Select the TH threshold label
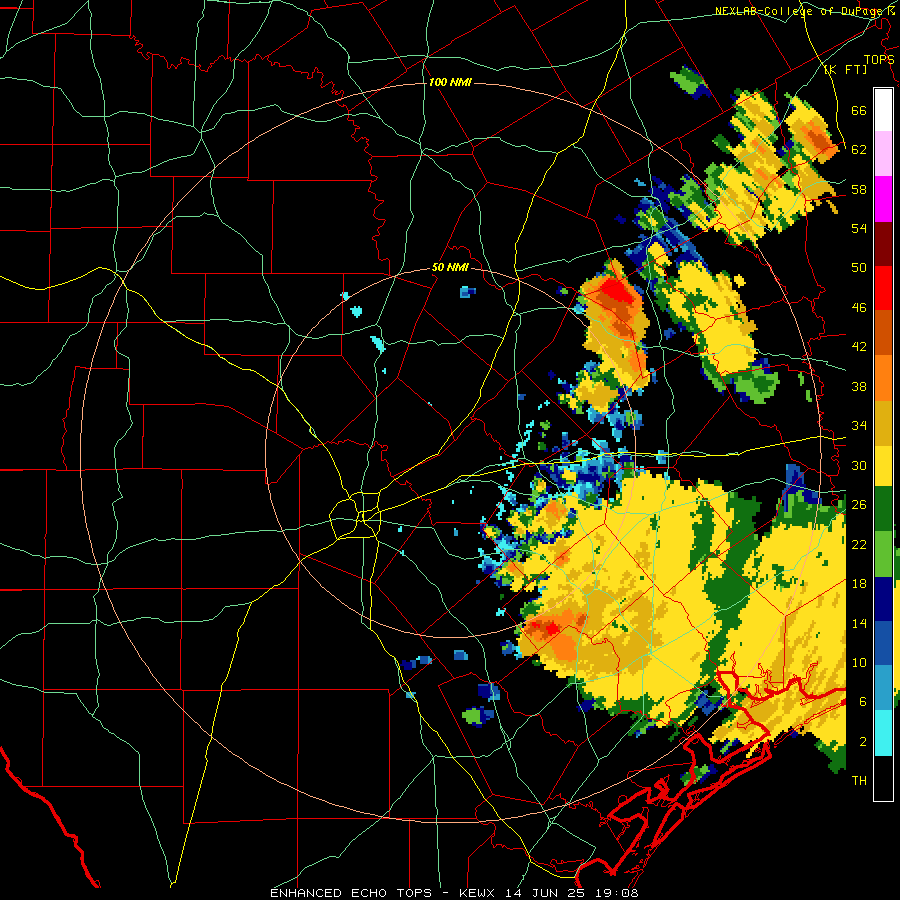900x900 pixels. [x=859, y=781]
